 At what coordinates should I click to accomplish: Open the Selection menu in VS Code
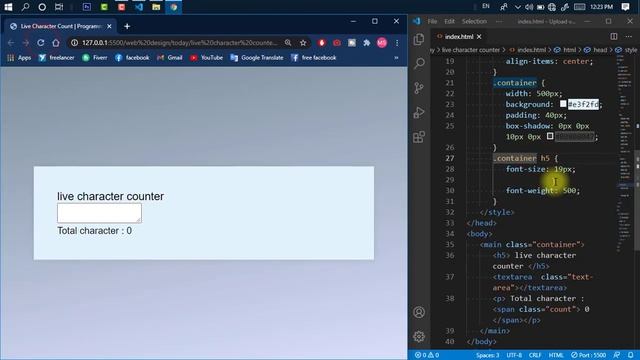474,21
